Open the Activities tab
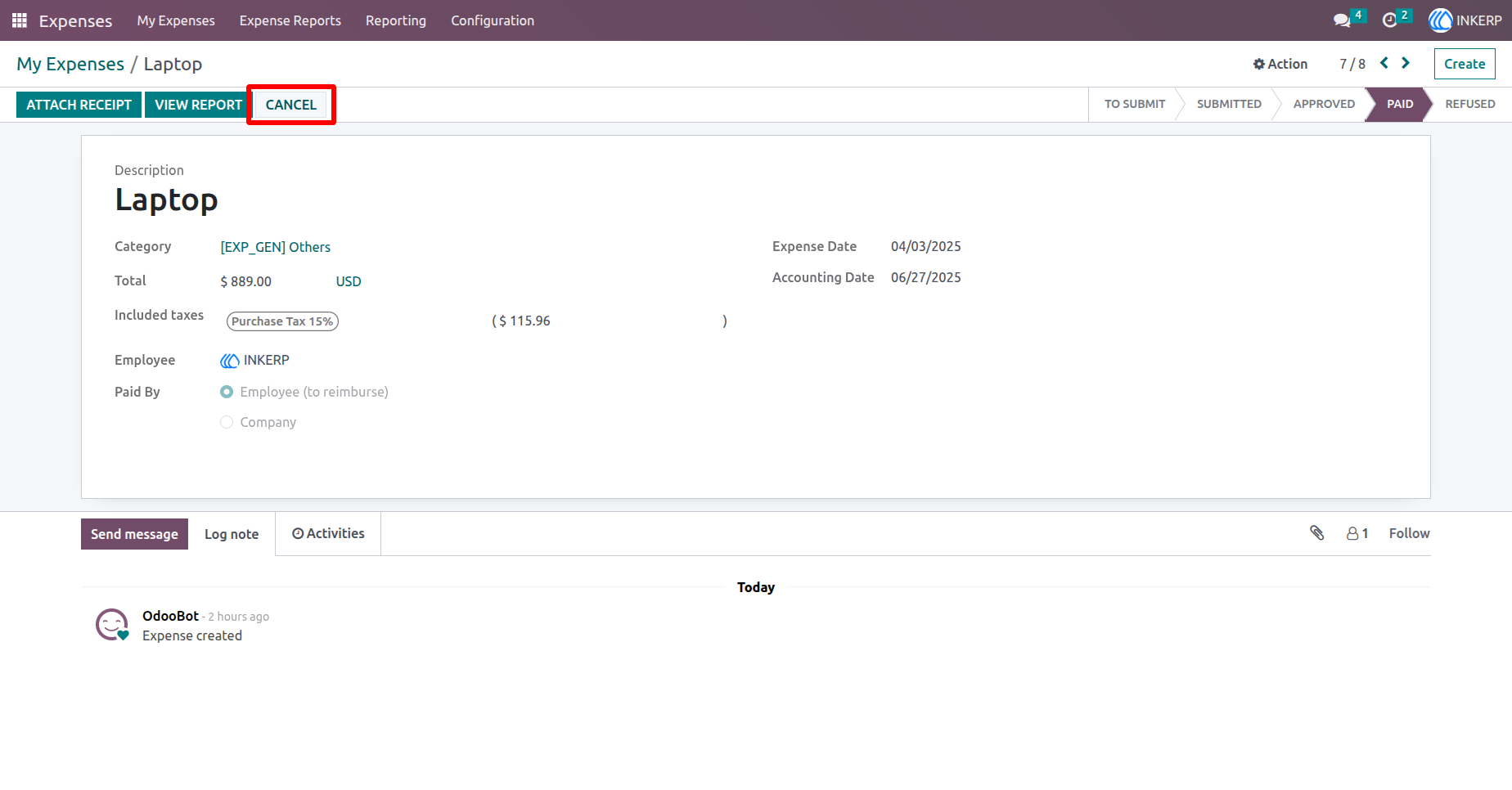The width and height of the screenshot is (1512, 790). click(x=328, y=533)
